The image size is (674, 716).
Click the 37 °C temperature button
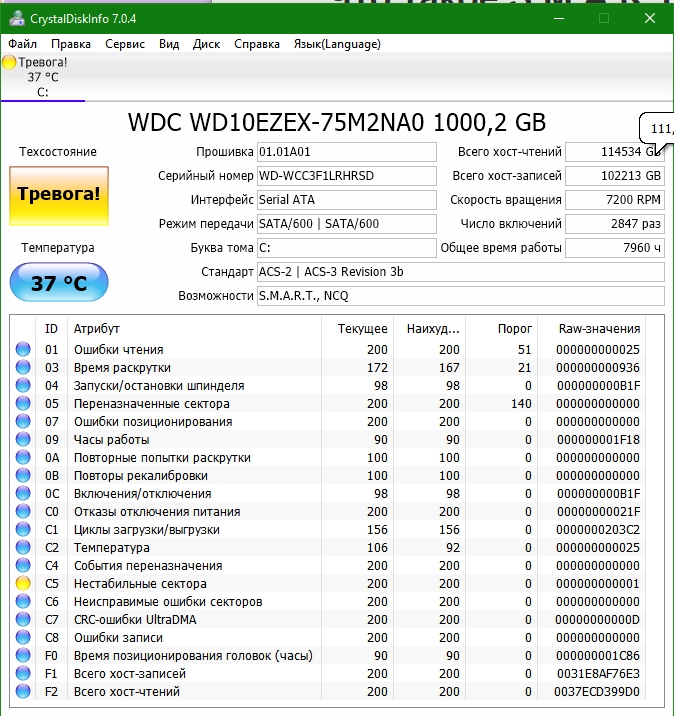tap(59, 283)
